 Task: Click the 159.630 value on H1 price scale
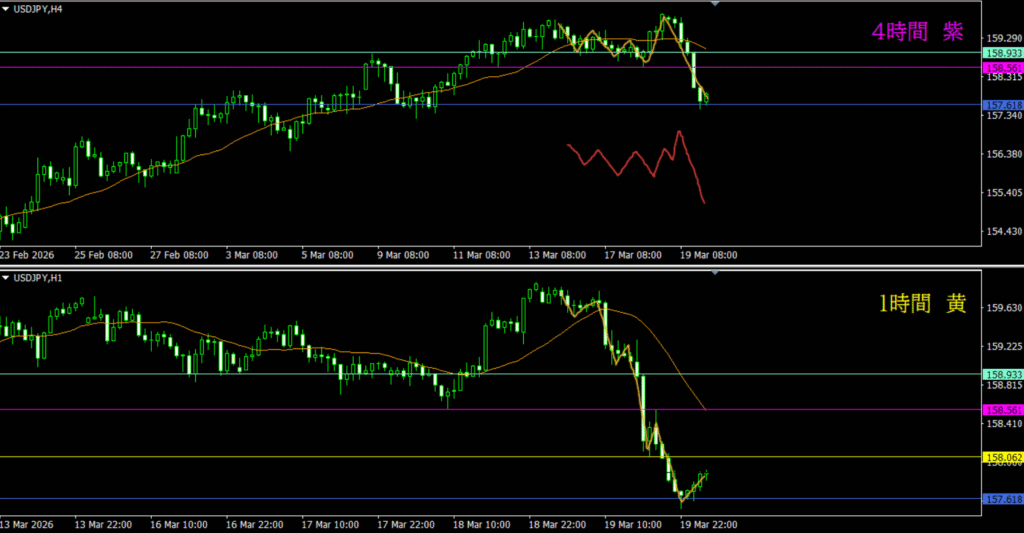tap(1003, 309)
